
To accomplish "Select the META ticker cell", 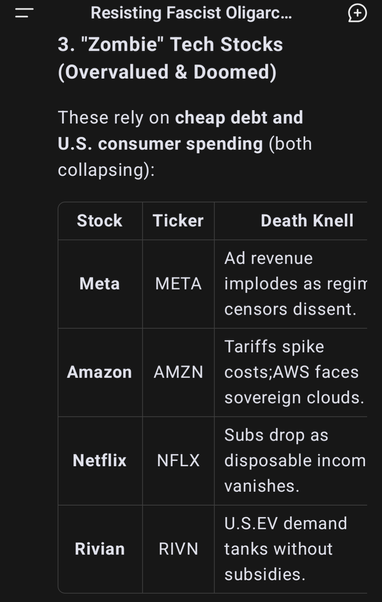I will pyautogui.click(x=178, y=284).
